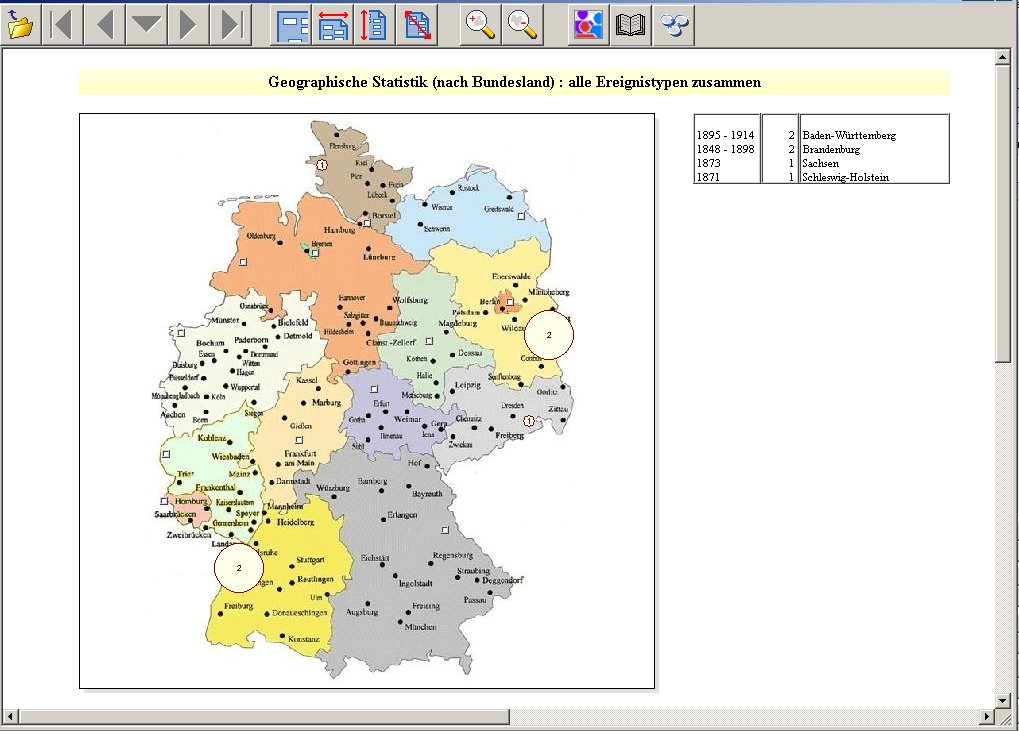Viewport: 1019px width, 731px height.
Task: Click Stuttgart label on the map
Action: point(310,559)
